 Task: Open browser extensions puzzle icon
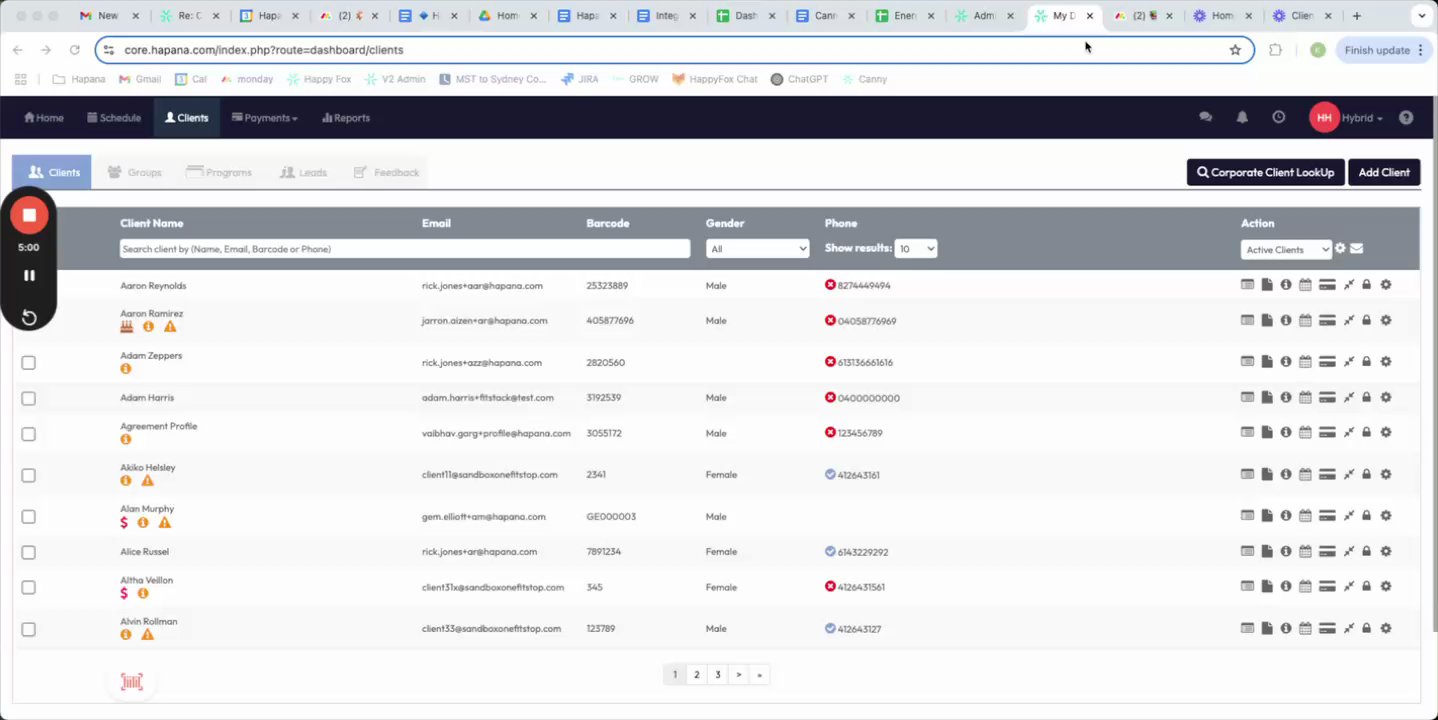[1275, 50]
